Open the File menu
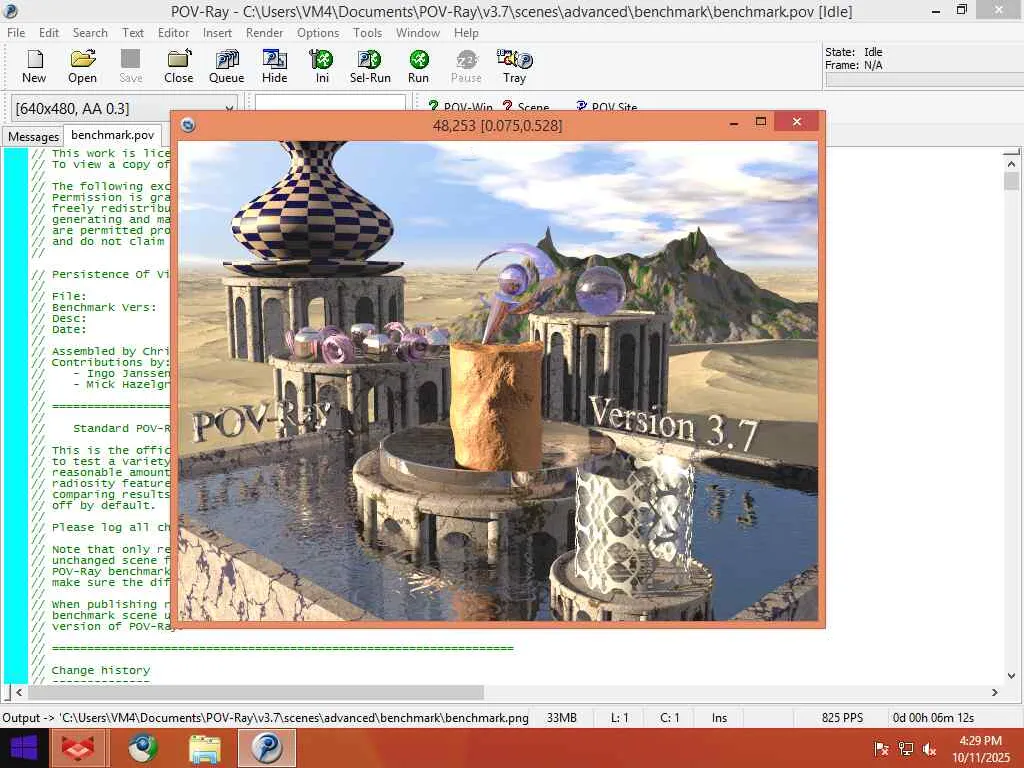The width and height of the screenshot is (1024, 768). tap(16, 33)
